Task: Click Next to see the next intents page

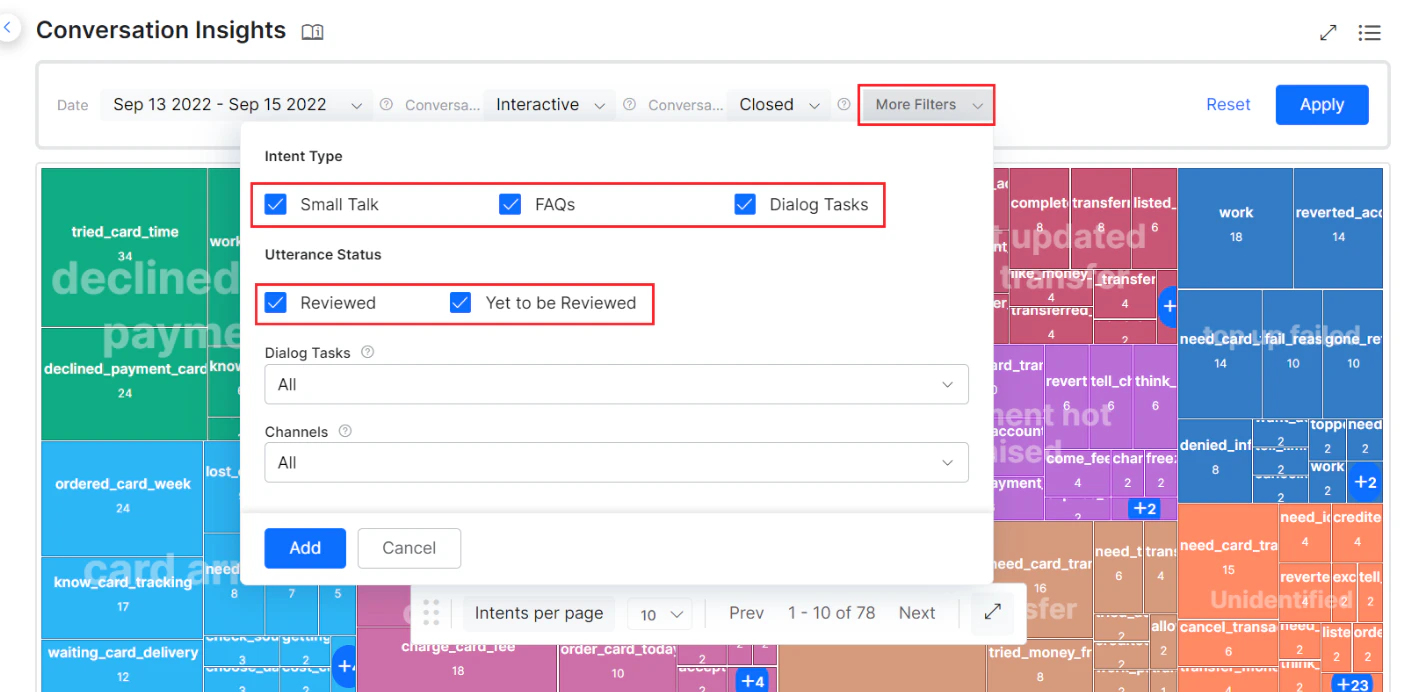Action: pyautogui.click(x=916, y=612)
